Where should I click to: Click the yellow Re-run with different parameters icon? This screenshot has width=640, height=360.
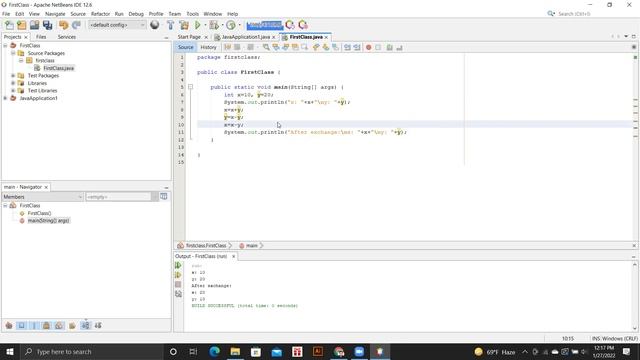(x=178, y=275)
